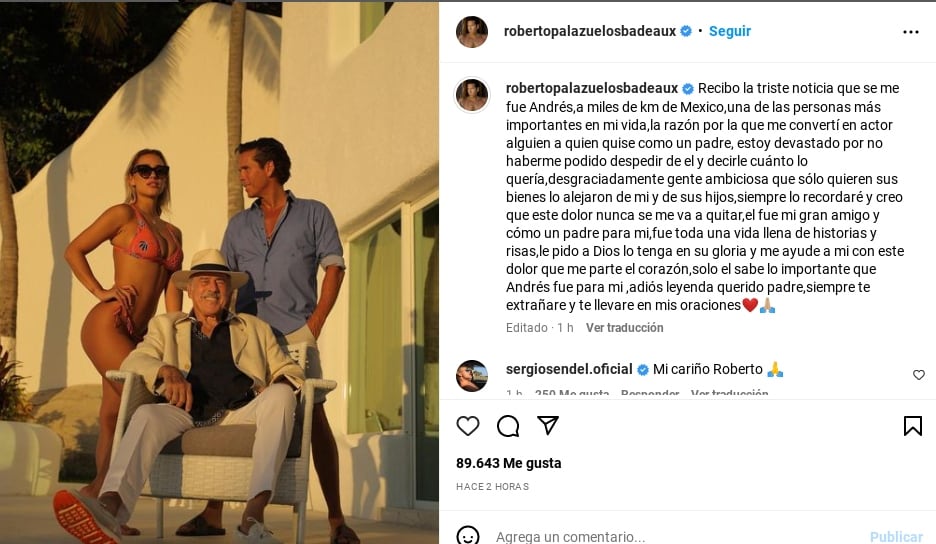Click the 'Hace 2 horas' timestamp
Image resolution: width=936 pixels, height=544 pixels.
(x=492, y=487)
